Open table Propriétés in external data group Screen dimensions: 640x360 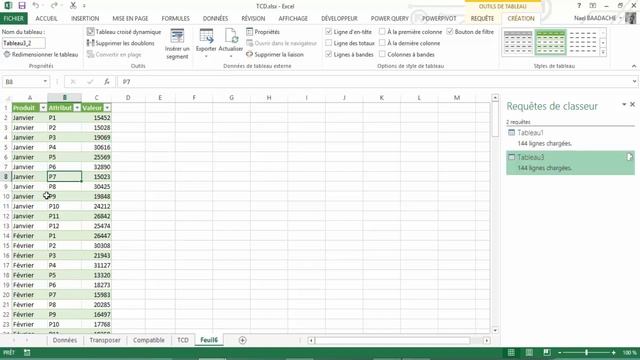pyautogui.click(x=263, y=32)
